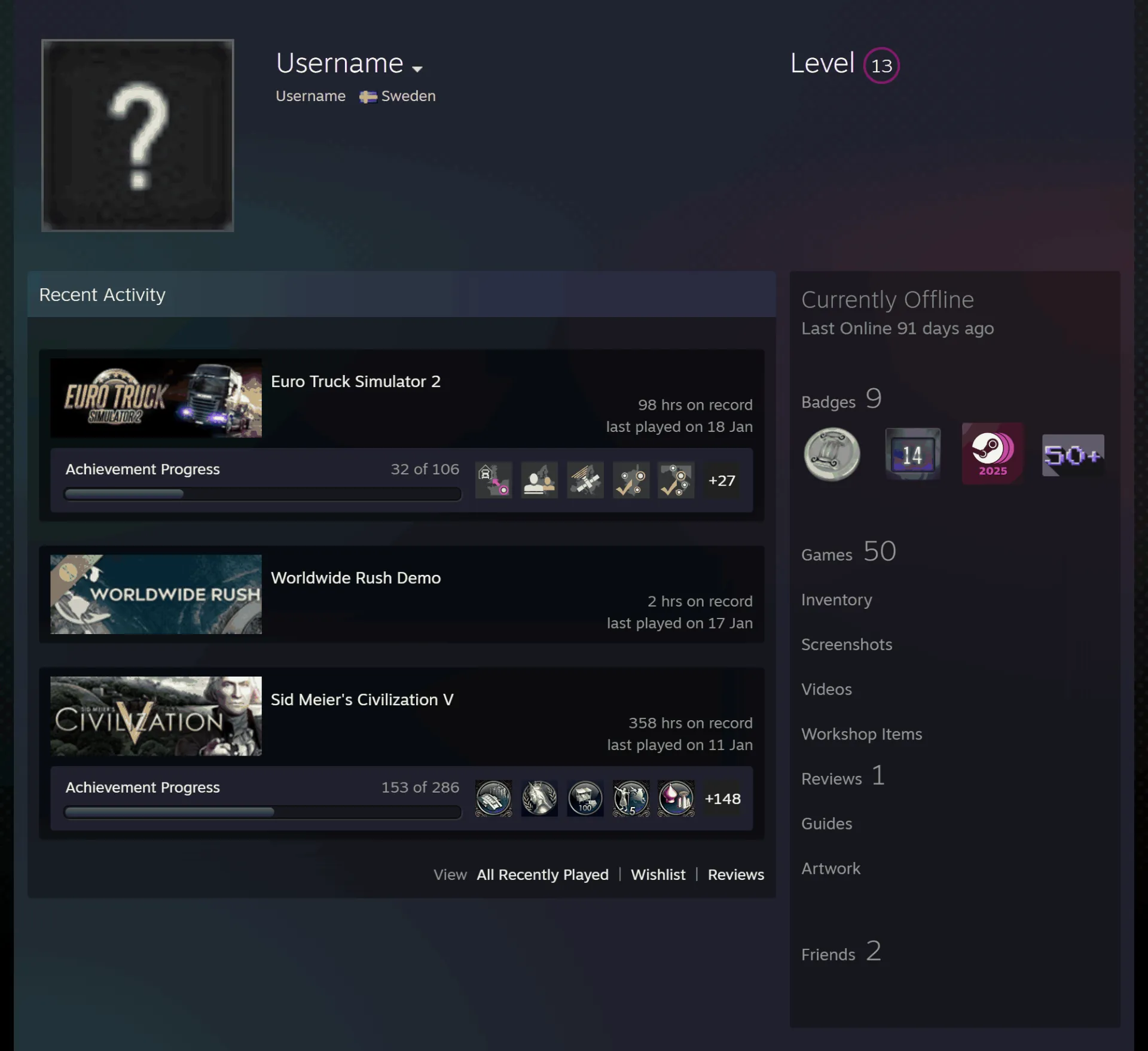Open the Games 50 link
1148x1051 pixels.
click(x=848, y=552)
